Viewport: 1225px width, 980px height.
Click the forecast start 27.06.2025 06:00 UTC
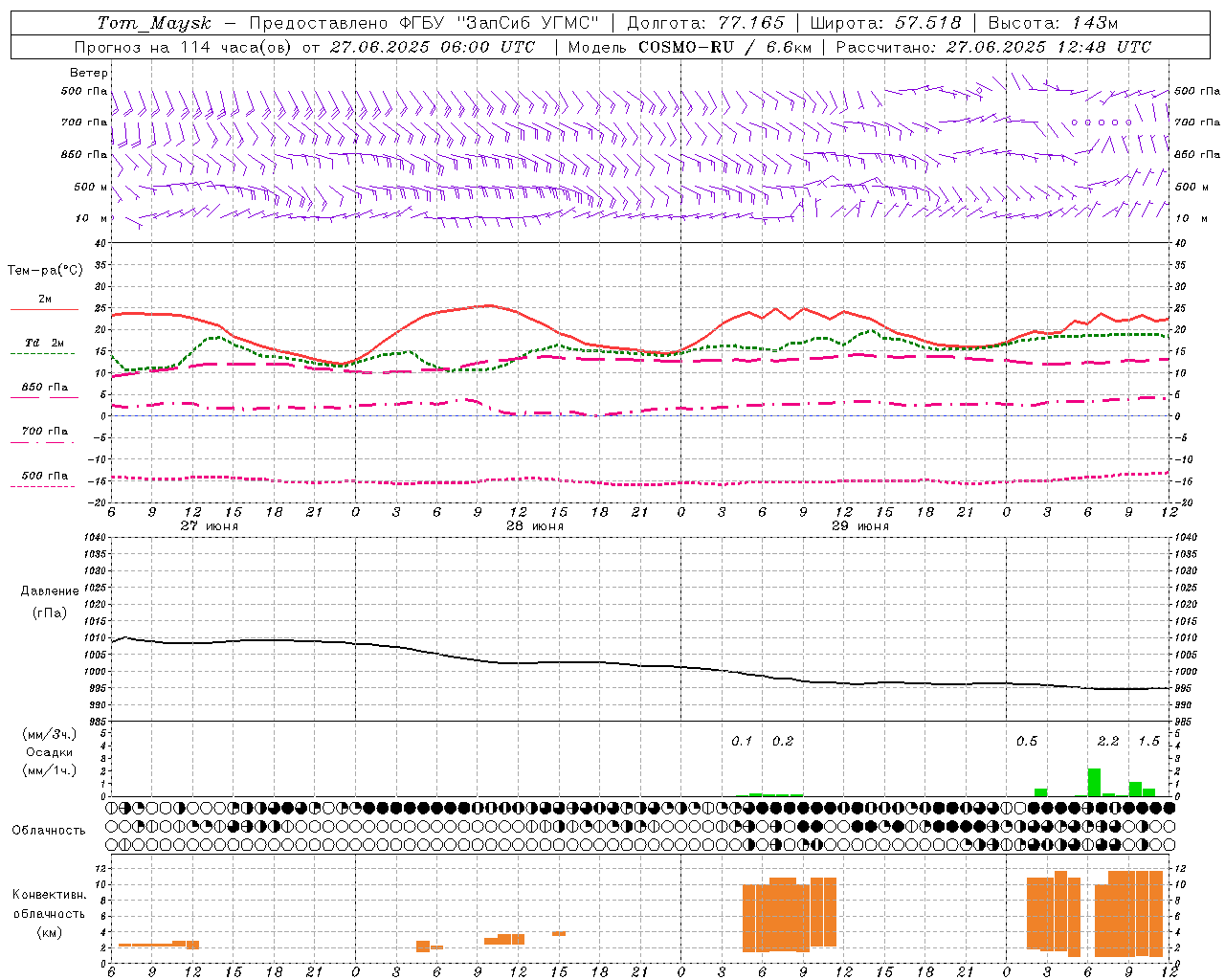[432, 47]
